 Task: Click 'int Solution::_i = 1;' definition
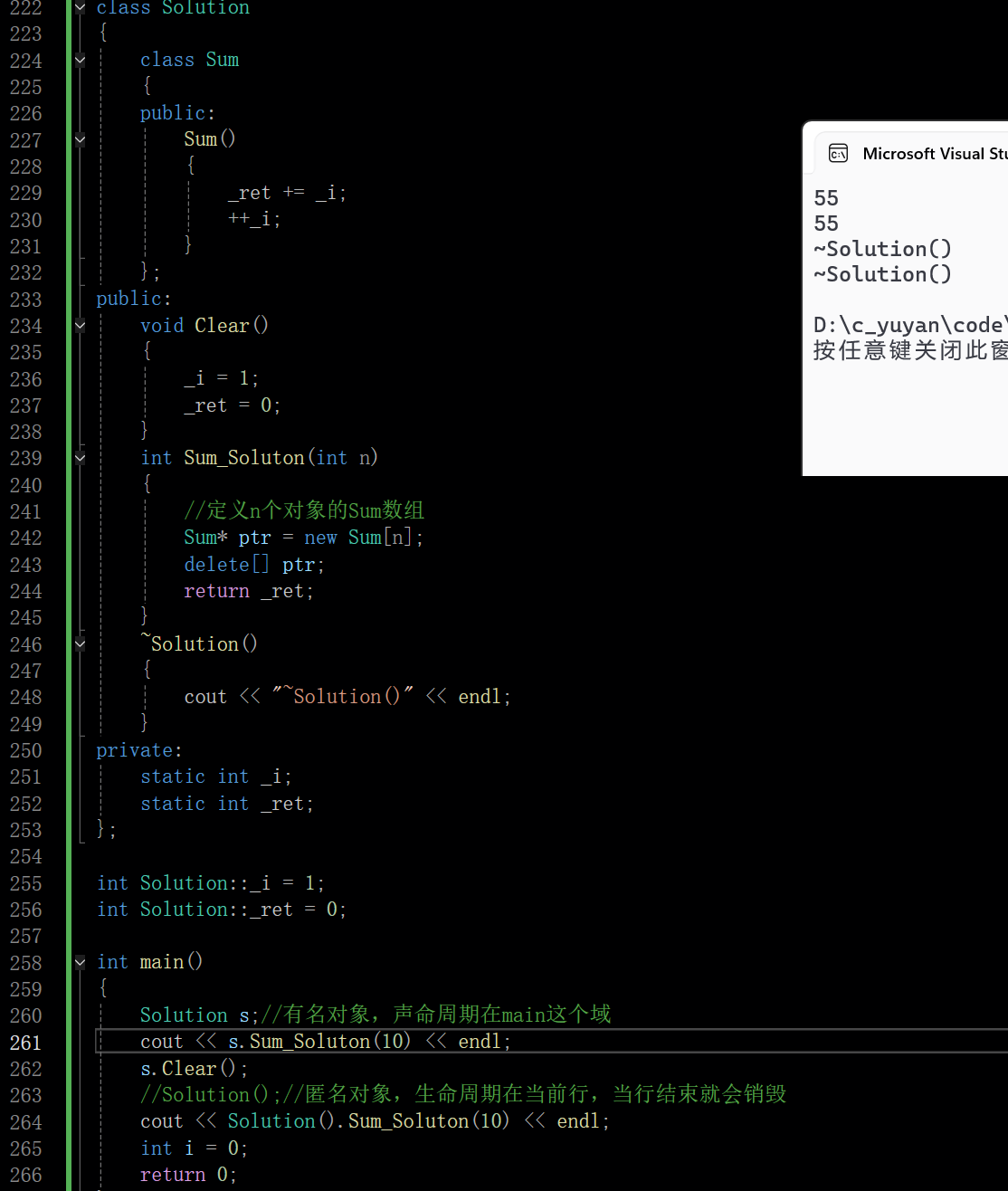coord(211,882)
